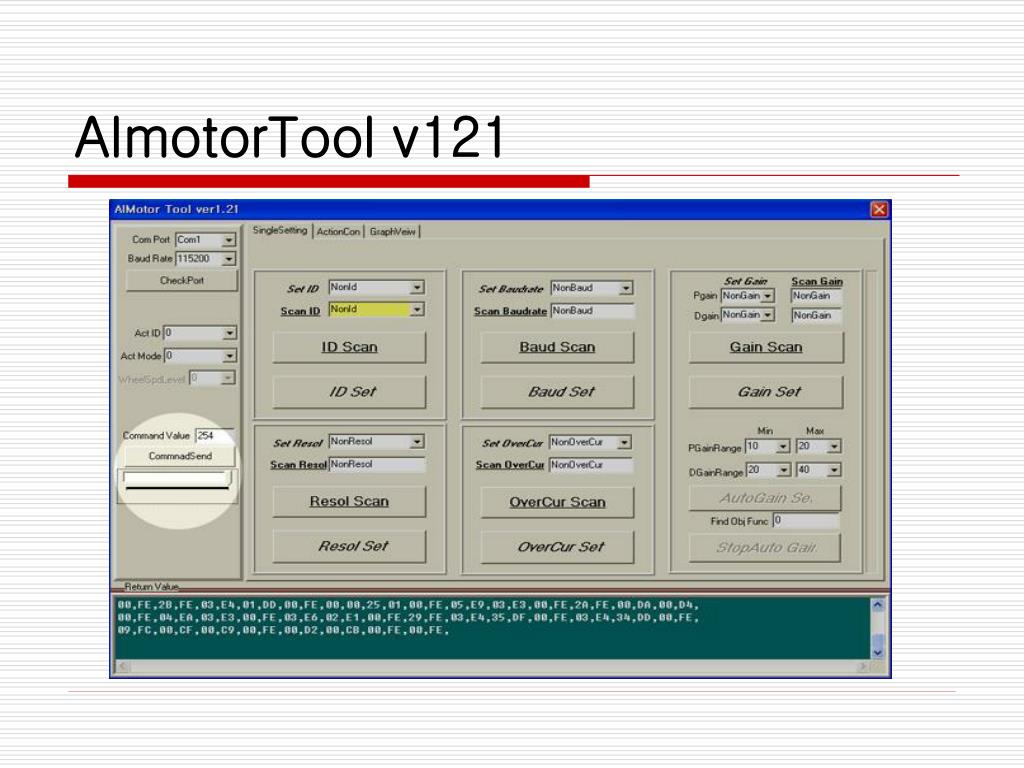1024x768 pixels.
Task: Click the Resol Scan button
Action: click(x=349, y=502)
